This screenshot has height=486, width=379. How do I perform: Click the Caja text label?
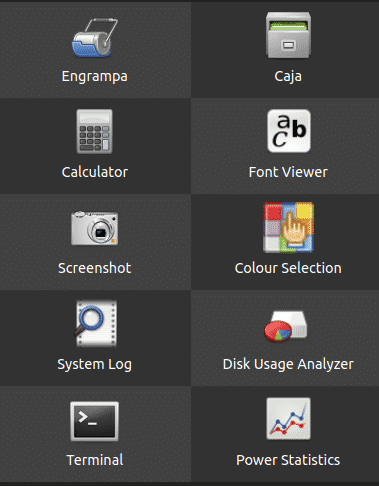point(288,77)
